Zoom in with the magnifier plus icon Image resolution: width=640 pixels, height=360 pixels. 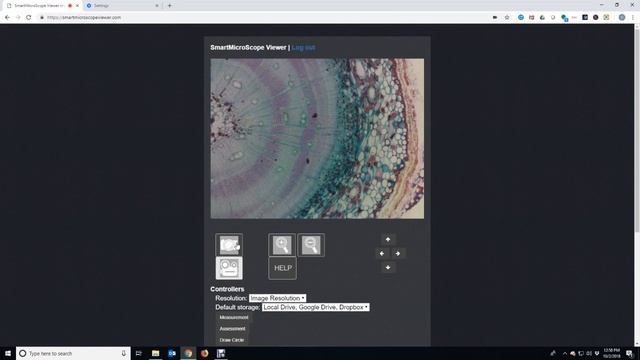pyautogui.click(x=282, y=245)
